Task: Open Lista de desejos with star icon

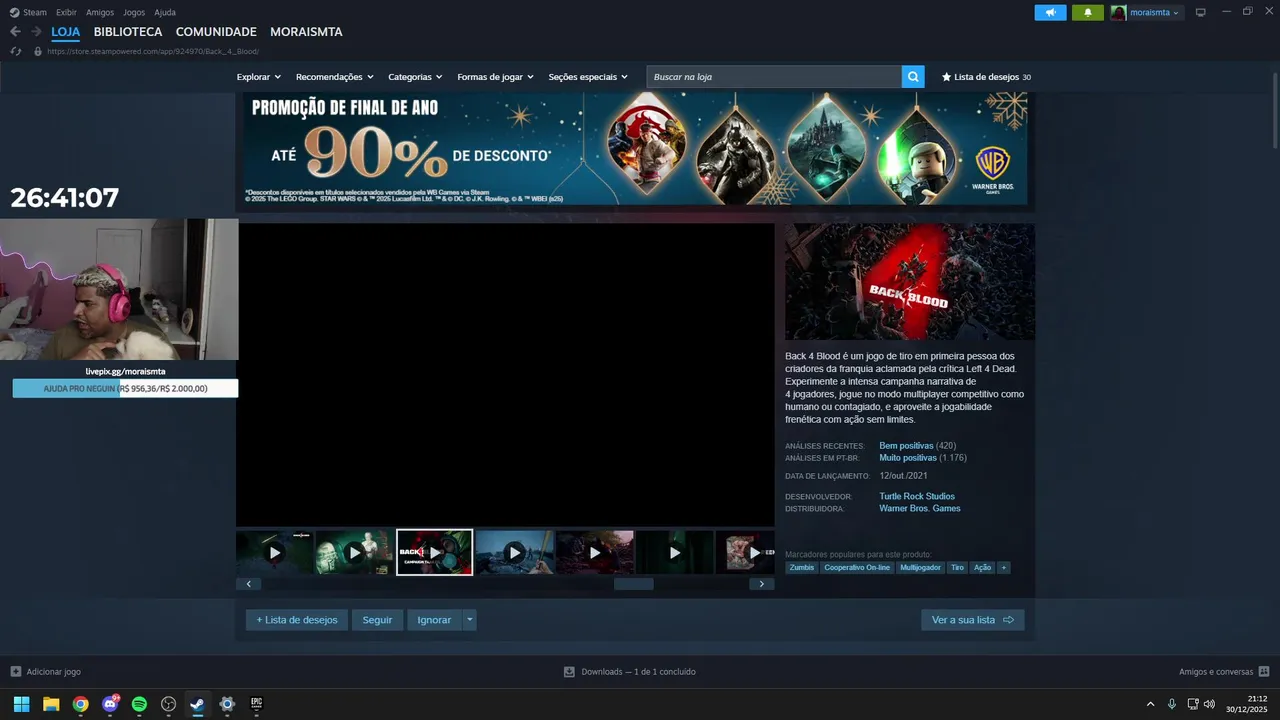Action: [986, 77]
